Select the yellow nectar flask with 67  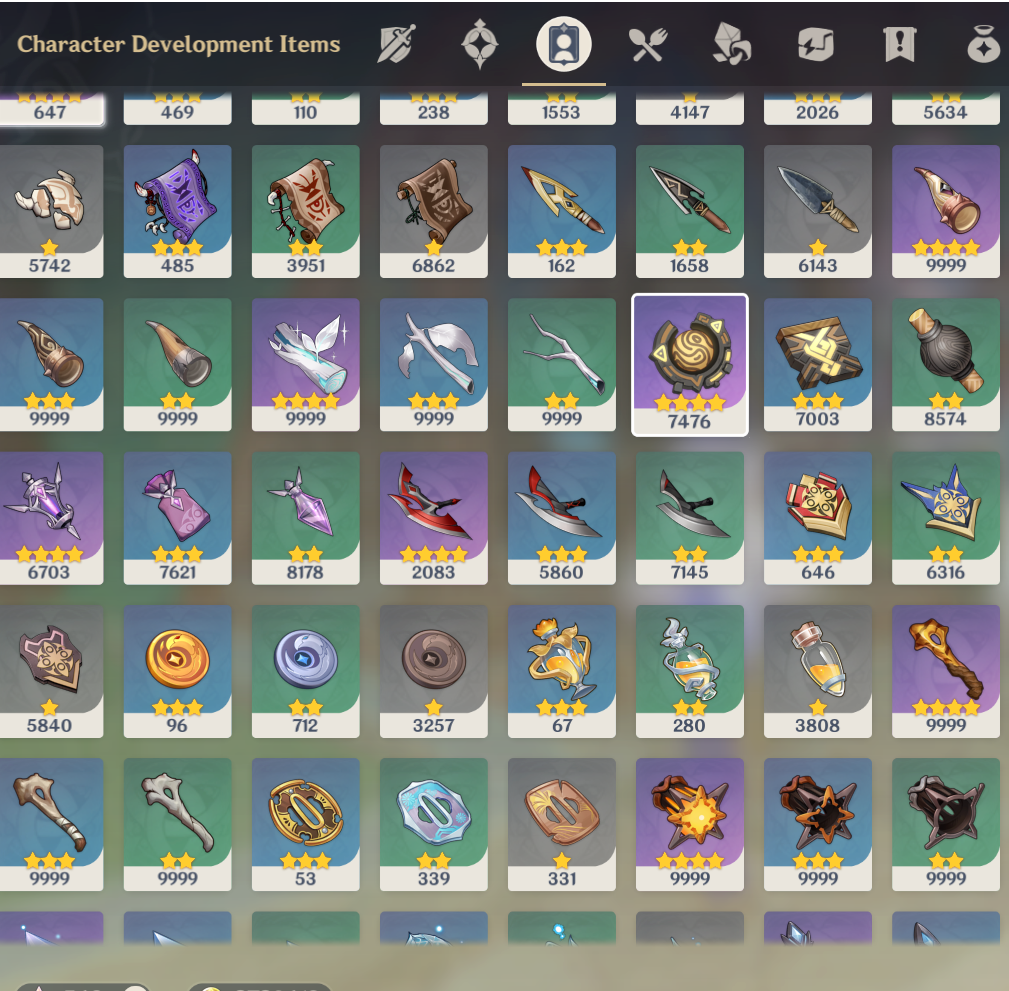[562, 671]
